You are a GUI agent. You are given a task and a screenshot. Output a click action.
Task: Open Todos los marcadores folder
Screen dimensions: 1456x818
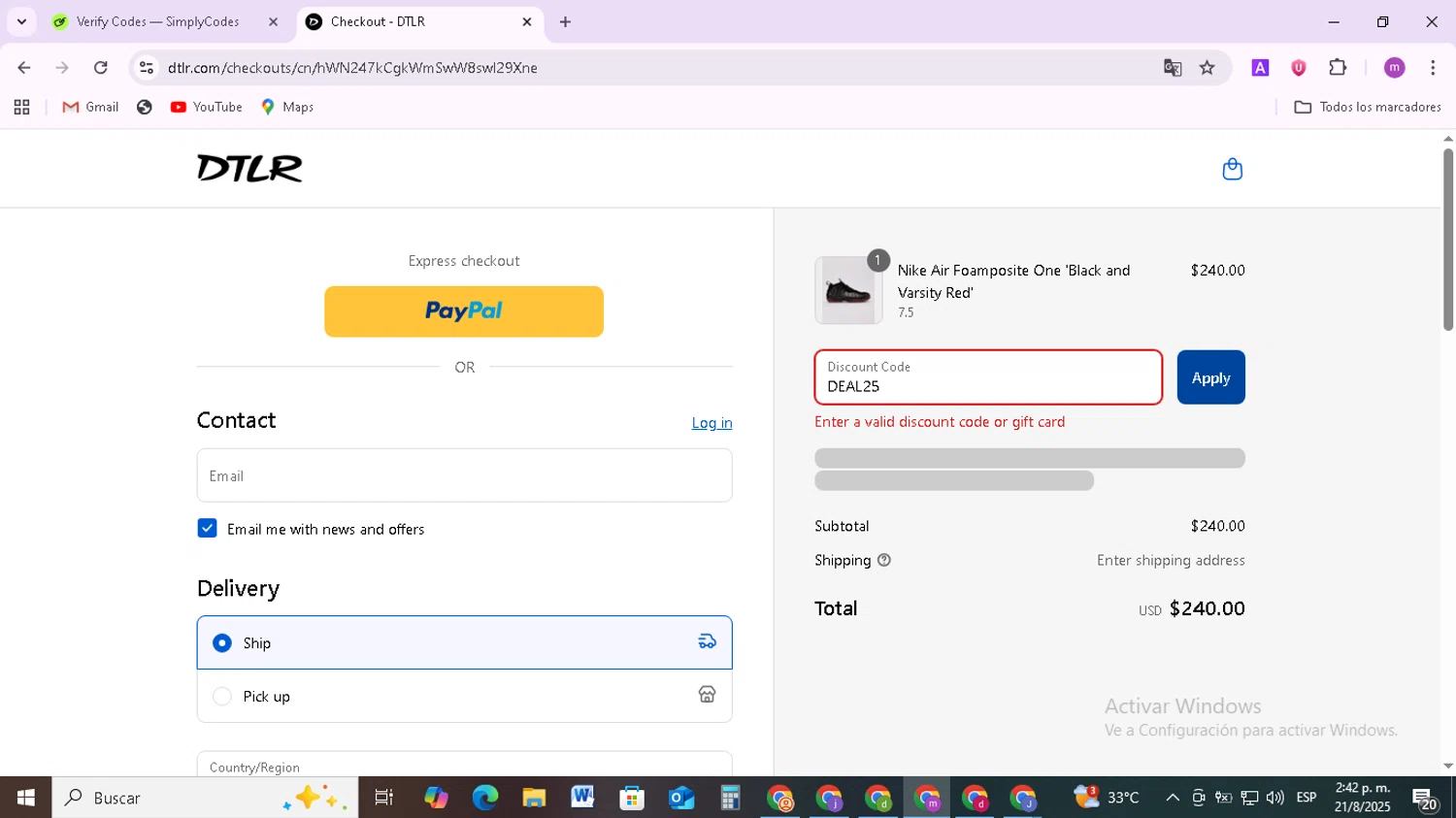(1368, 107)
